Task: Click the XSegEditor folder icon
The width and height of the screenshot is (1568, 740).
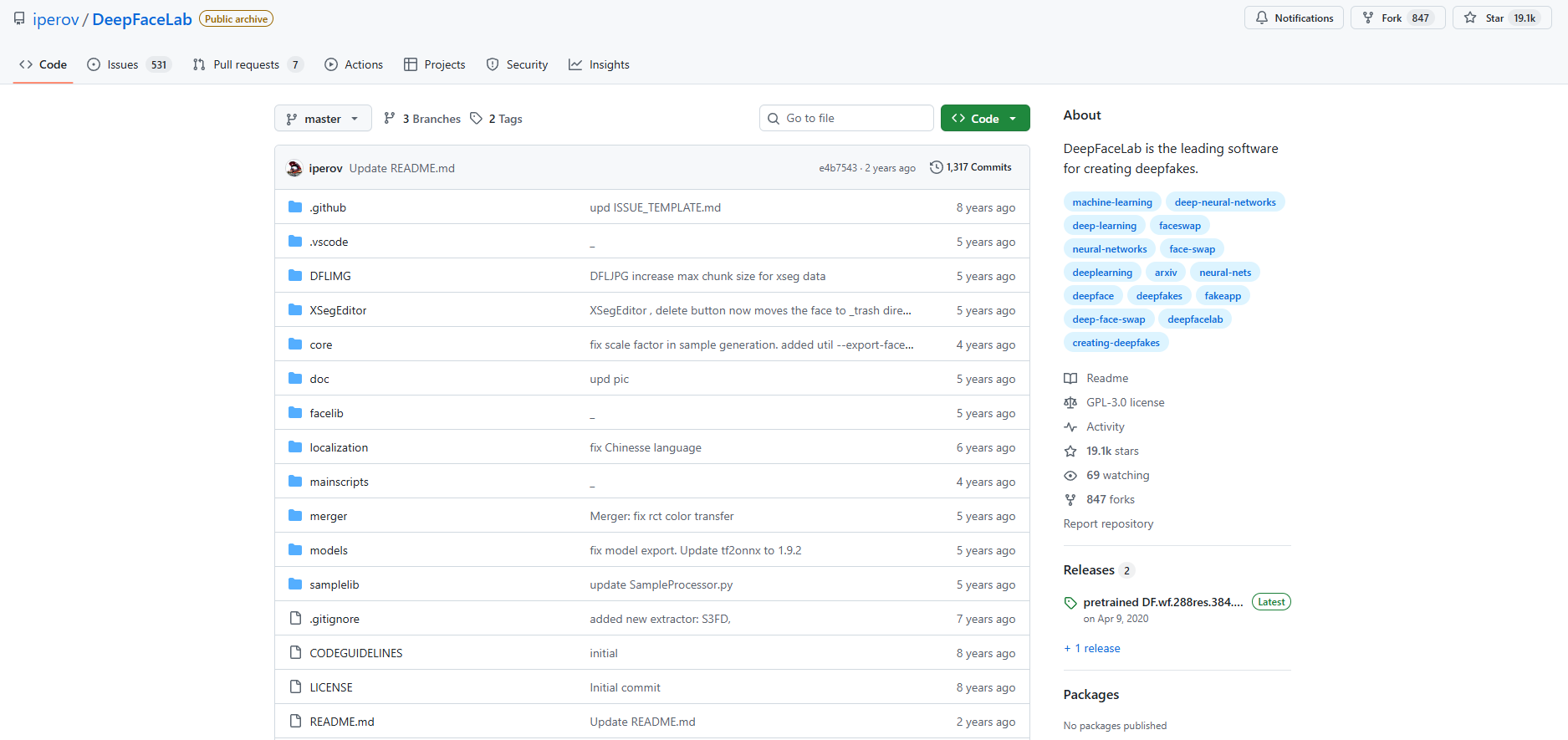Action: [295, 310]
